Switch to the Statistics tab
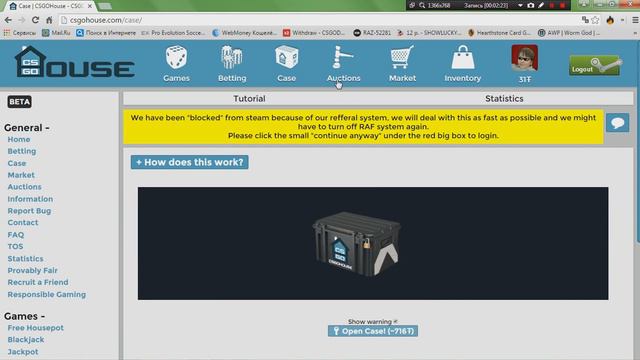 tap(504, 98)
